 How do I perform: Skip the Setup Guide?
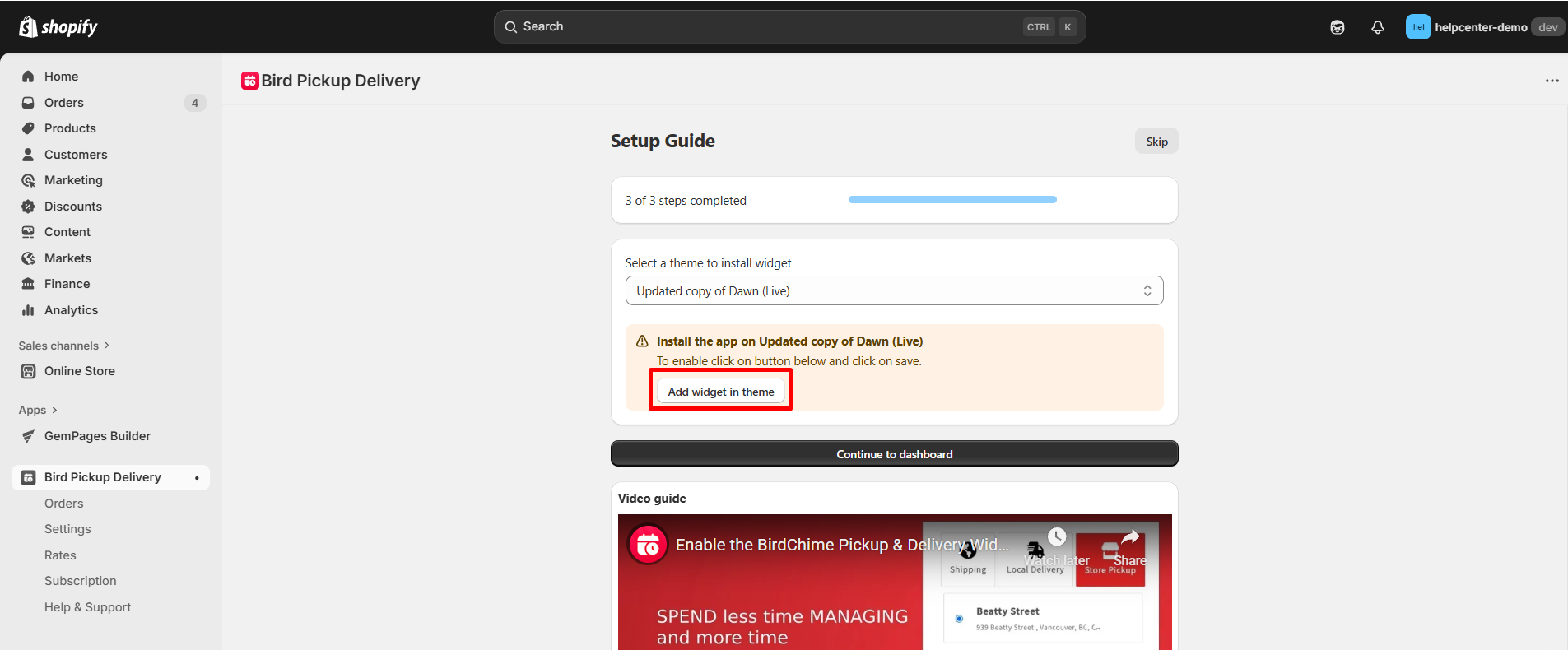(x=1156, y=142)
